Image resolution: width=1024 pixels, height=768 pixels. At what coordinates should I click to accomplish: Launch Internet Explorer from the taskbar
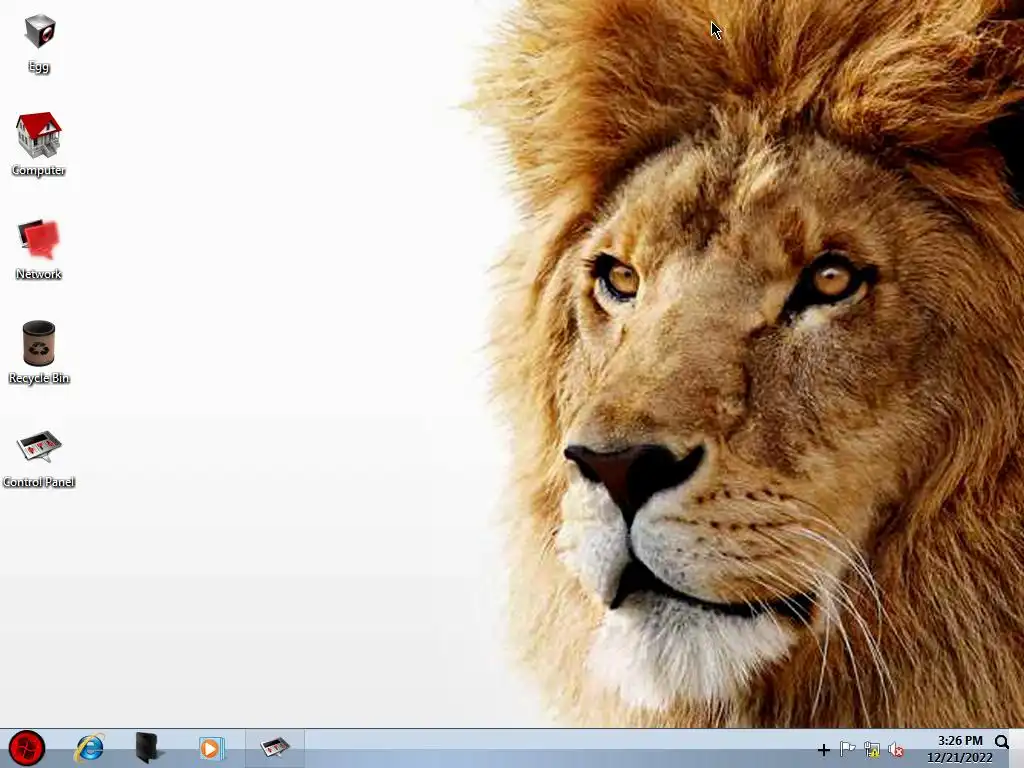89,748
